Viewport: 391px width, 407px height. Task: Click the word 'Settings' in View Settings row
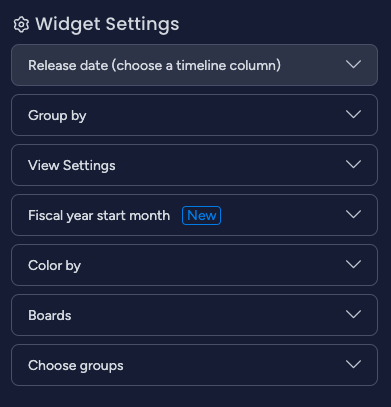coord(89,166)
